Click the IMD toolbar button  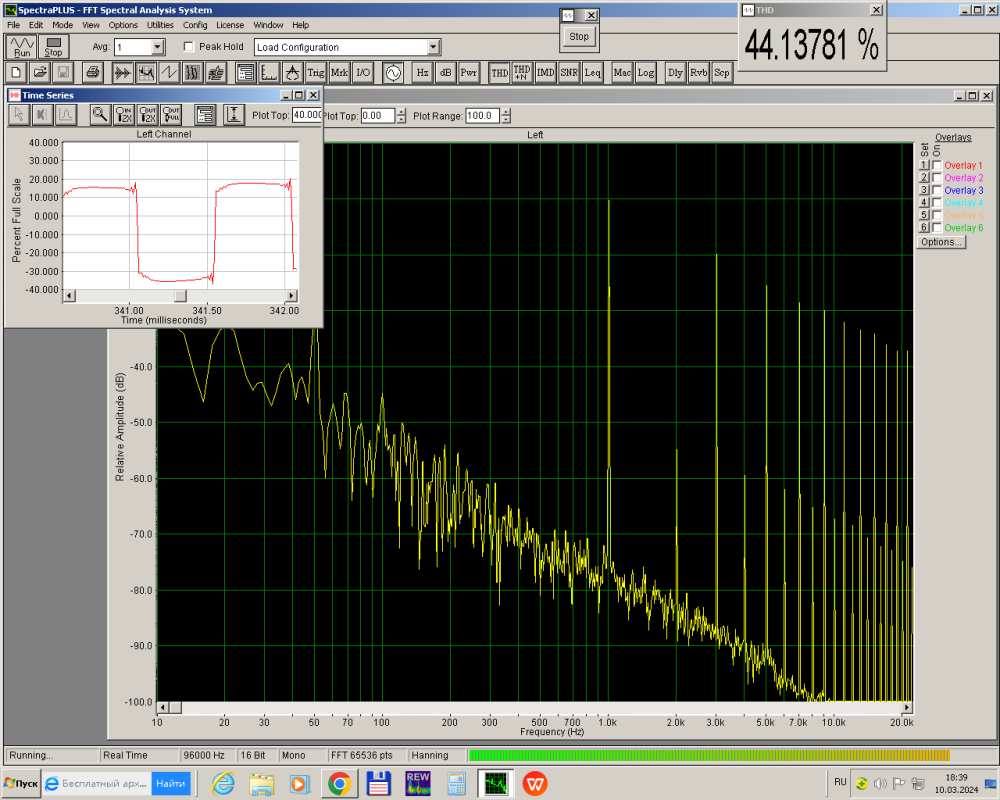[546, 73]
